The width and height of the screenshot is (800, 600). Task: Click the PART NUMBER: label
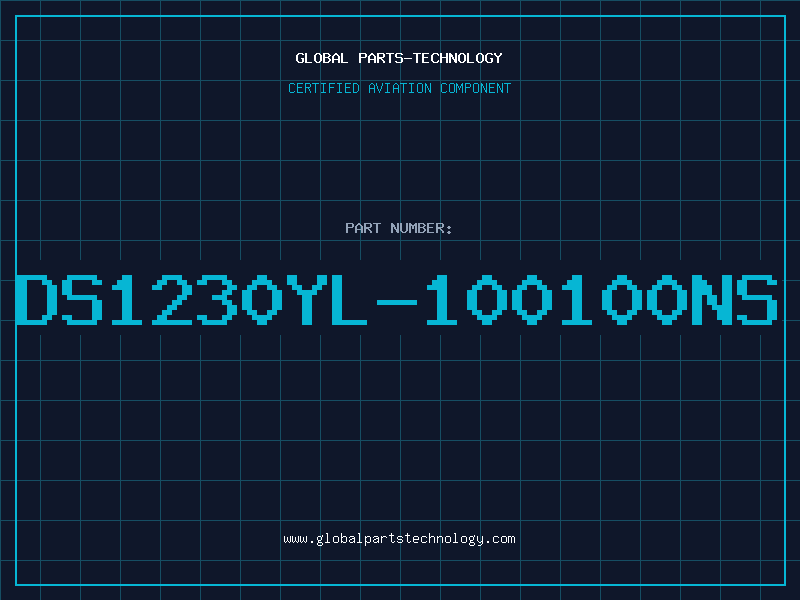399,228
